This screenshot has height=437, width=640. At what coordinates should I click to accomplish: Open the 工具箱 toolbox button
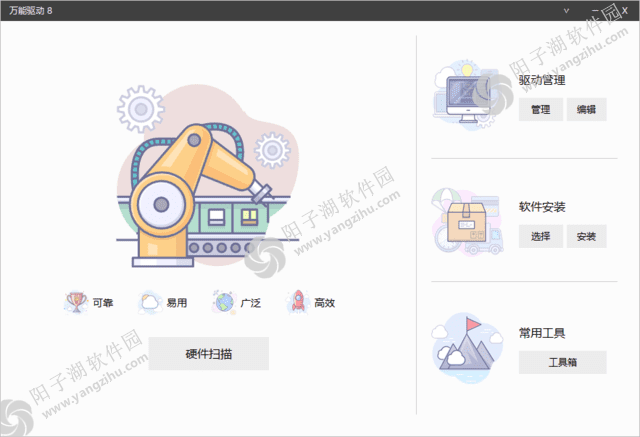(562, 362)
